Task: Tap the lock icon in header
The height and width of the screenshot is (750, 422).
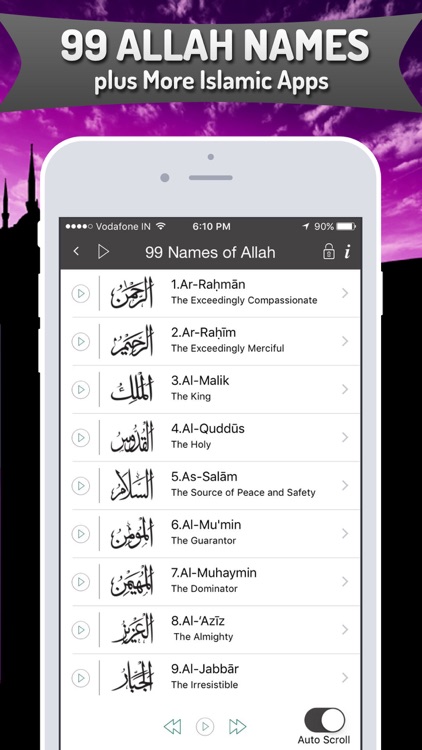Action: click(x=329, y=252)
